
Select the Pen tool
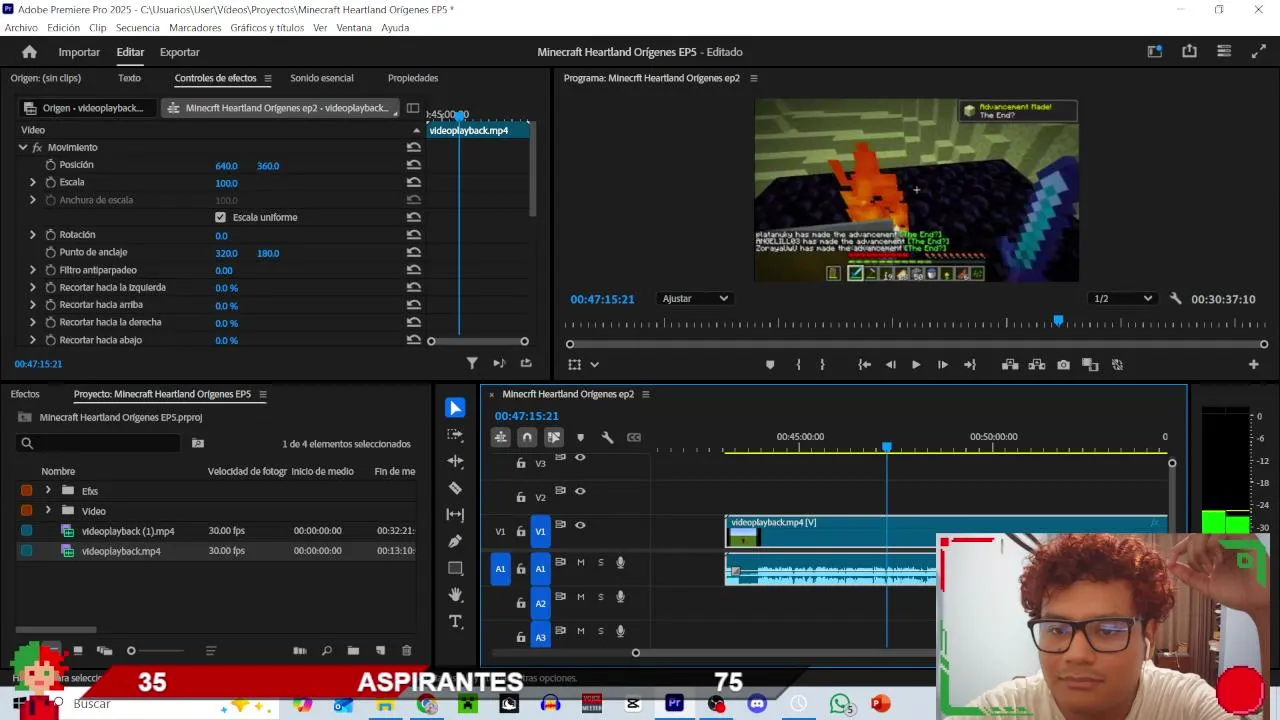(x=455, y=541)
